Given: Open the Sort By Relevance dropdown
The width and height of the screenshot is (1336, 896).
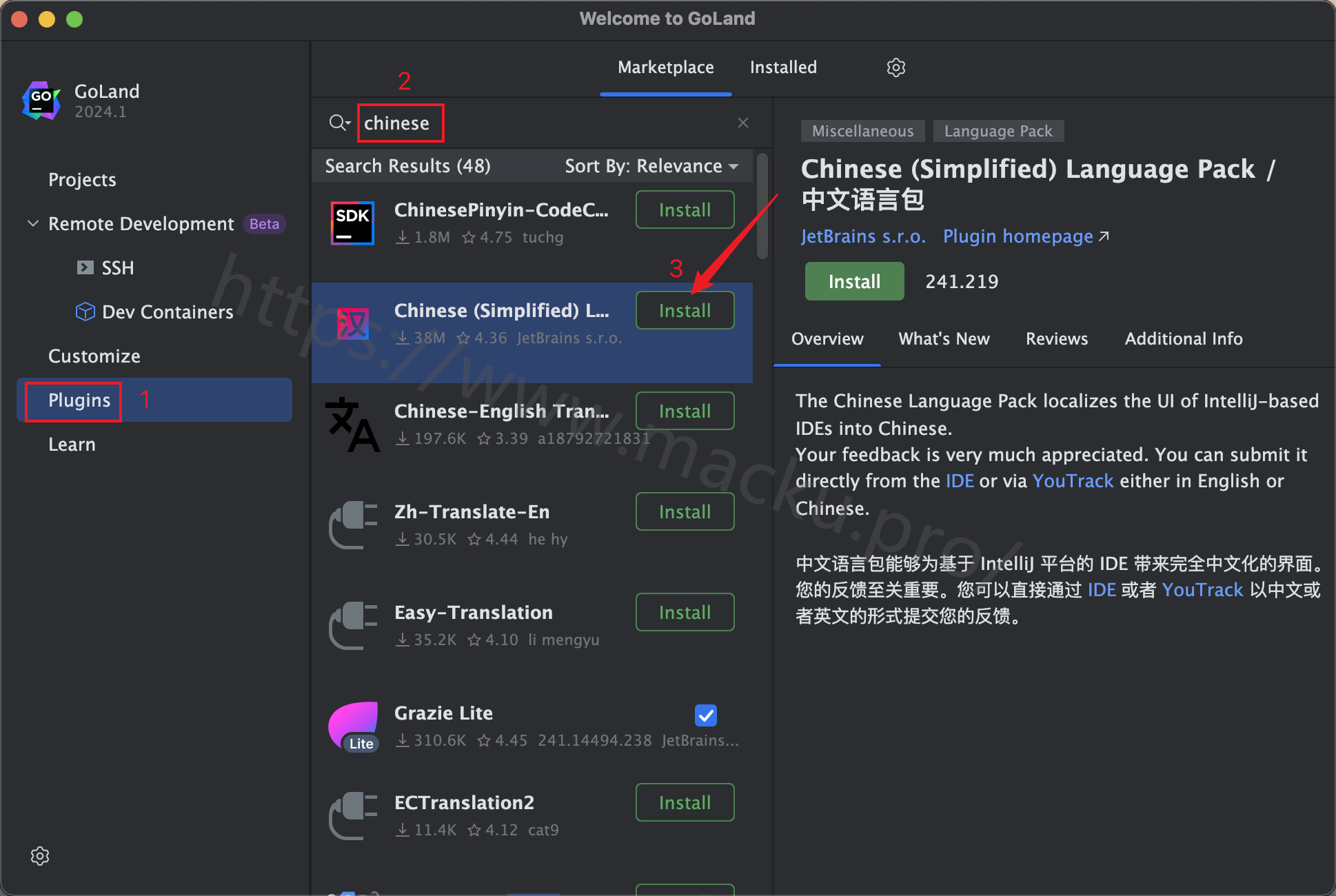Looking at the screenshot, I should [x=651, y=166].
